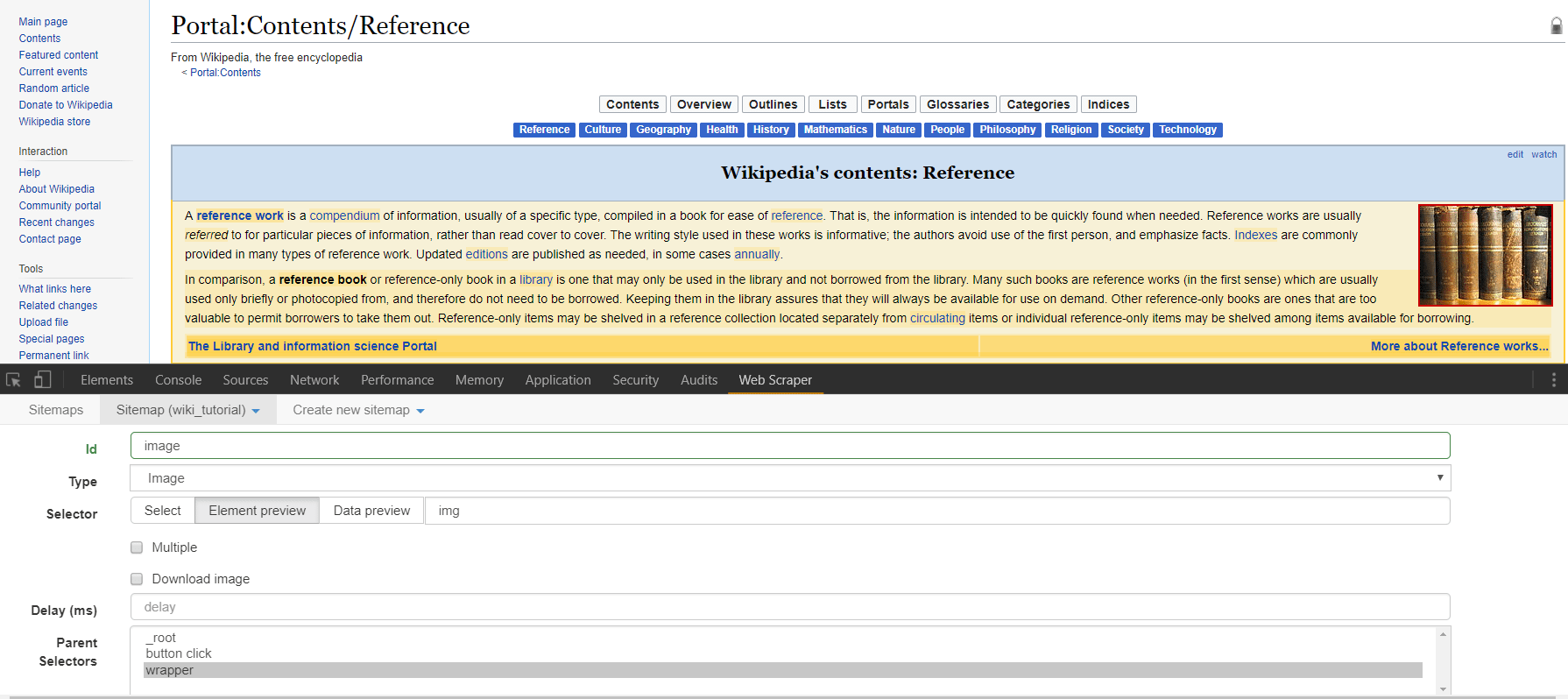The height and width of the screenshot is (699, 1568).
Task: Select the Mathematics topic button
Action: pyautogui.click(x=836, y=130)
